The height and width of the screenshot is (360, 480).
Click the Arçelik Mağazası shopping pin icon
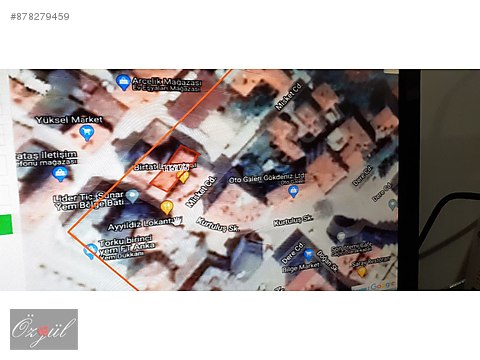click(123, 82)
